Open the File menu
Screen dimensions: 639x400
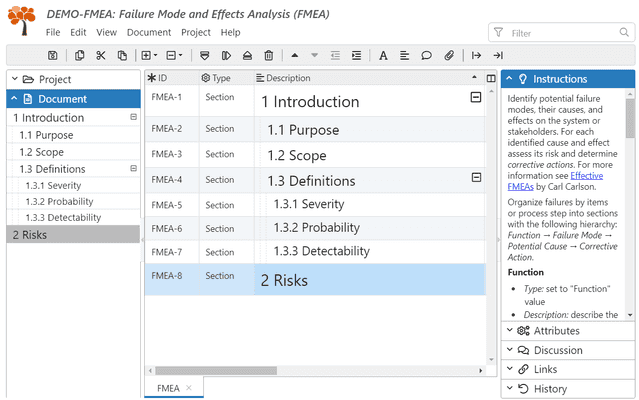[x=53, y=32]
